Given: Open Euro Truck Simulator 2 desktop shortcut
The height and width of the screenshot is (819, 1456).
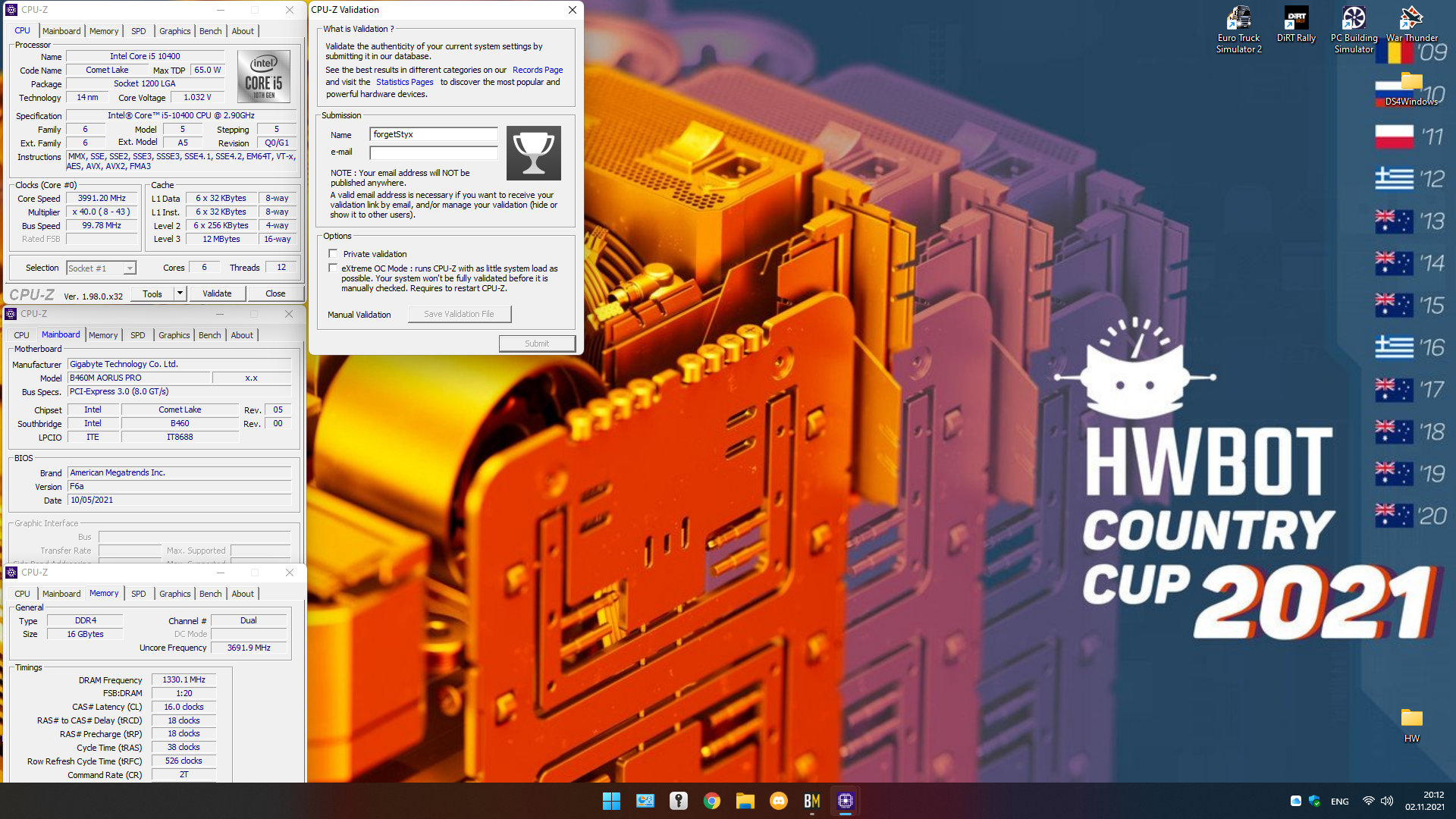Looking at the screenshot, I should [x=1238, y=30].
